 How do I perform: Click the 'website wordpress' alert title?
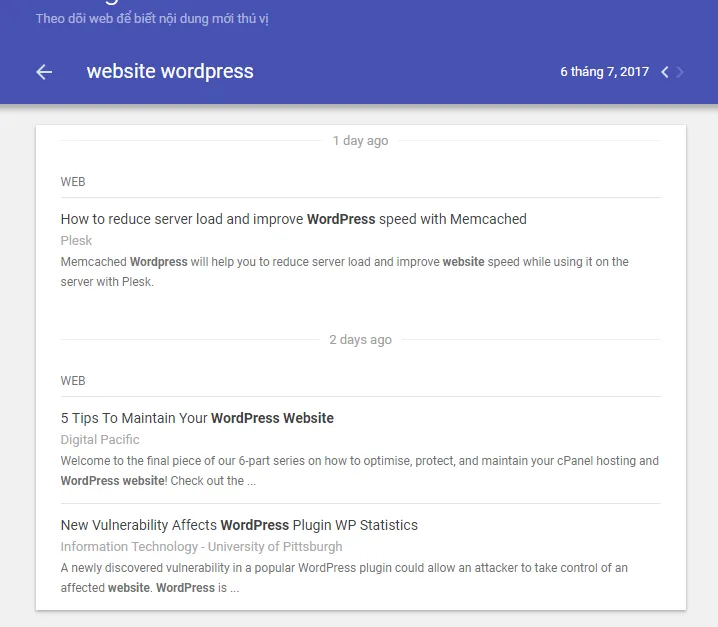click(170, 72)
